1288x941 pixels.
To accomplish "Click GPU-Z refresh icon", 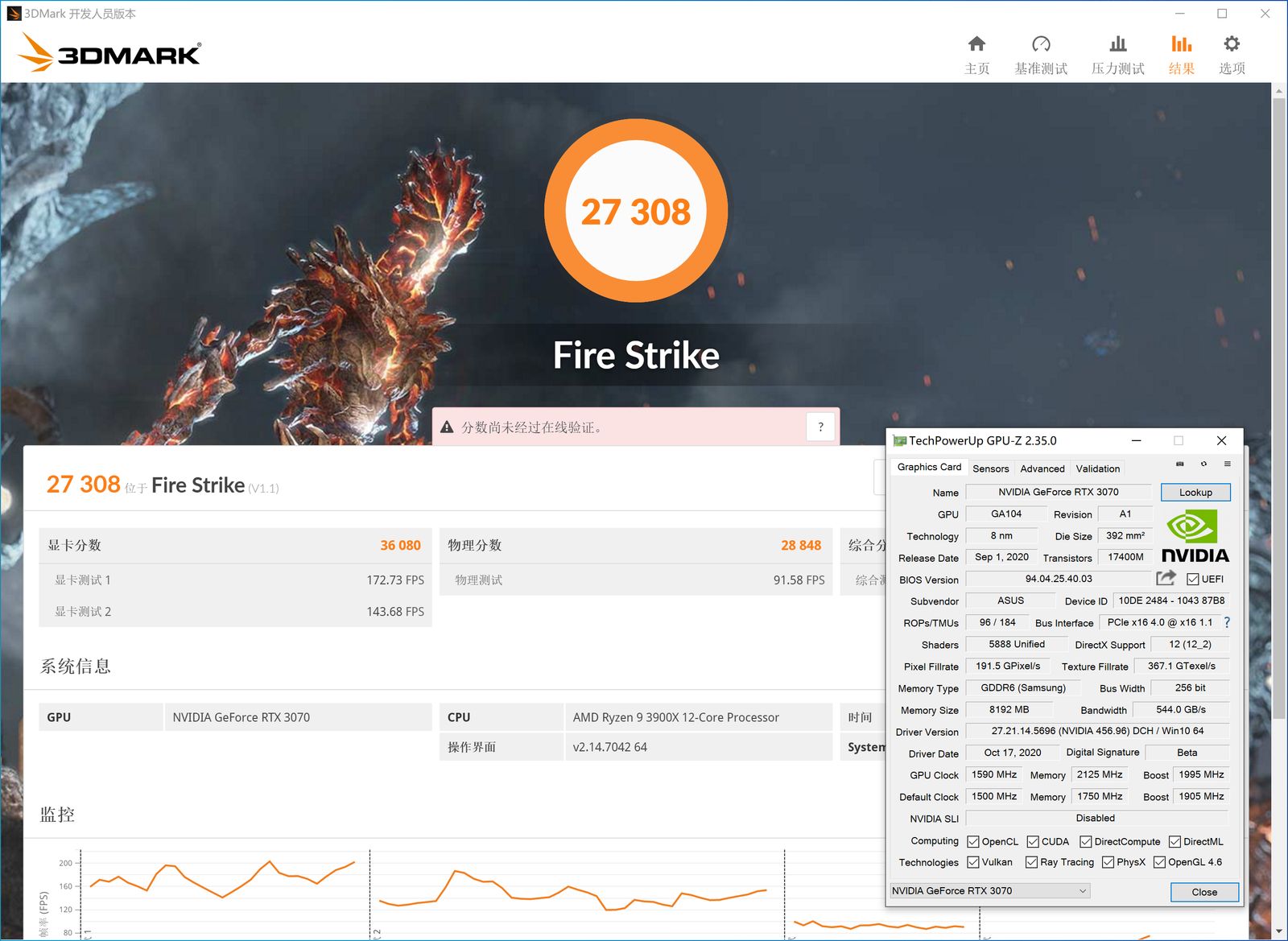I will pyautogui.click(x=1203, y=464).
